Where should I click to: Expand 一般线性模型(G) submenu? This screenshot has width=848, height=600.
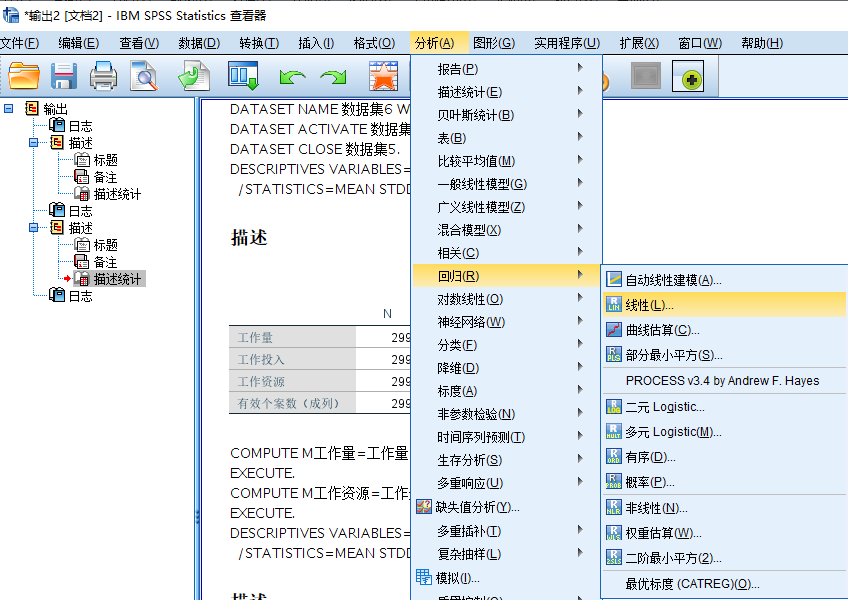pyautogui.click(x=507, y=184)
